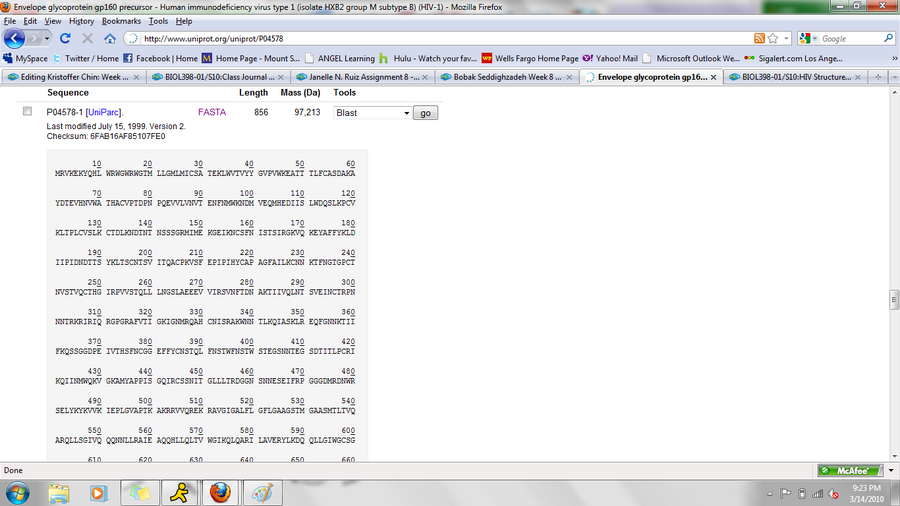Click in the Google search box

point(846,39)
